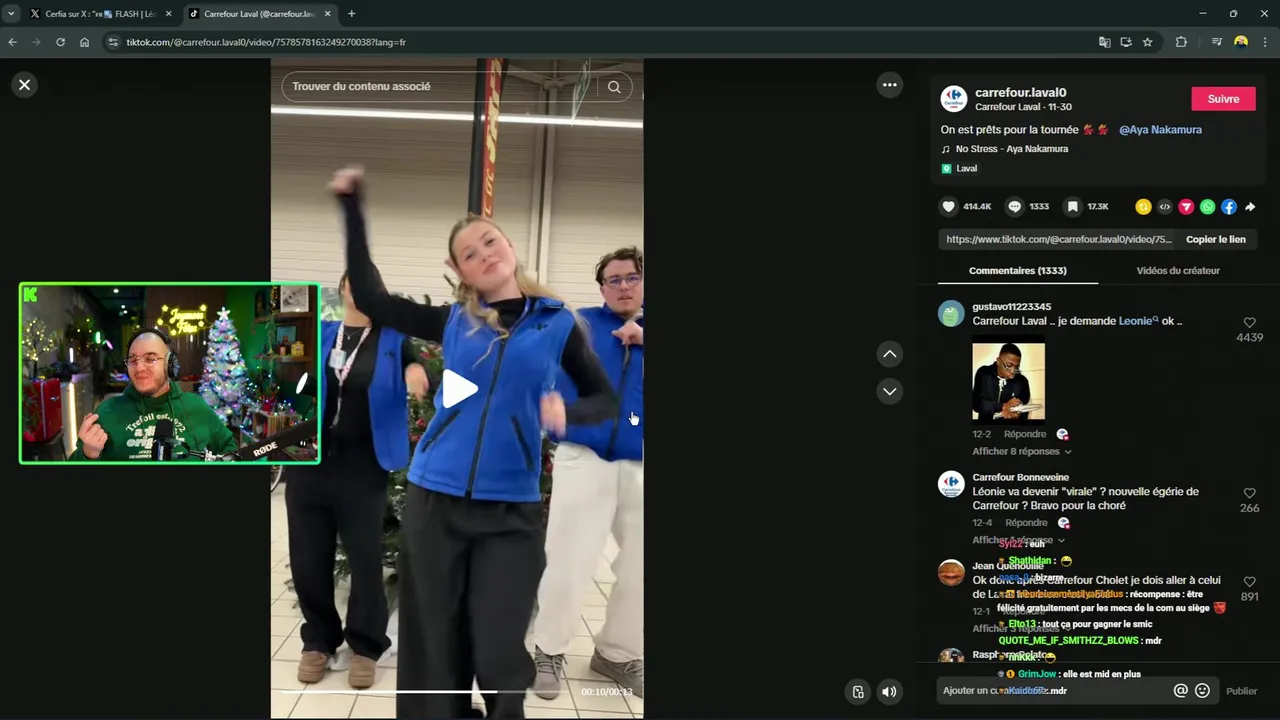Open the image in gustavo11223345's comment

[x=1008, y=382]
